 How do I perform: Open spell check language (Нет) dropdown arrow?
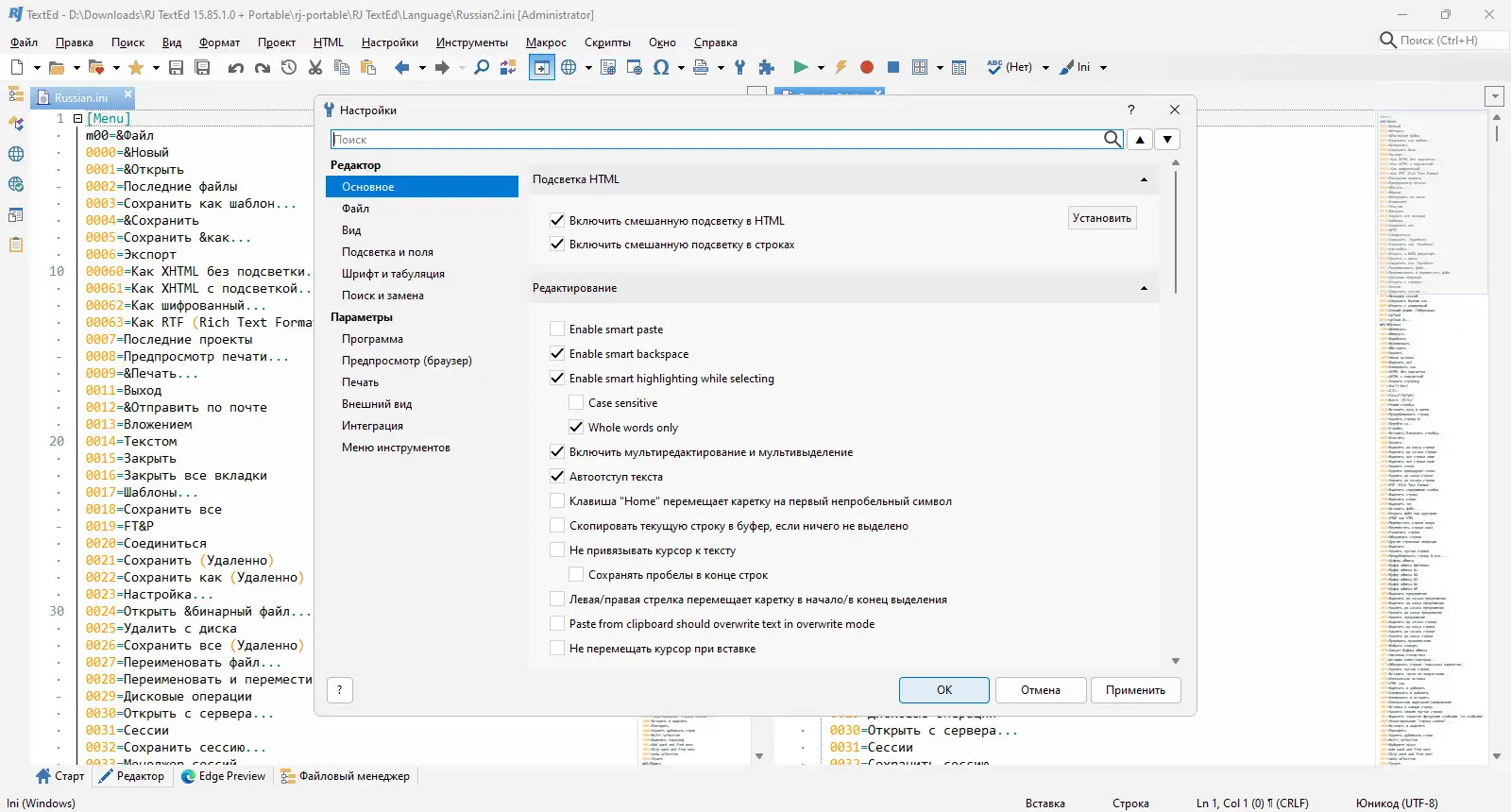pos(1045,67)
